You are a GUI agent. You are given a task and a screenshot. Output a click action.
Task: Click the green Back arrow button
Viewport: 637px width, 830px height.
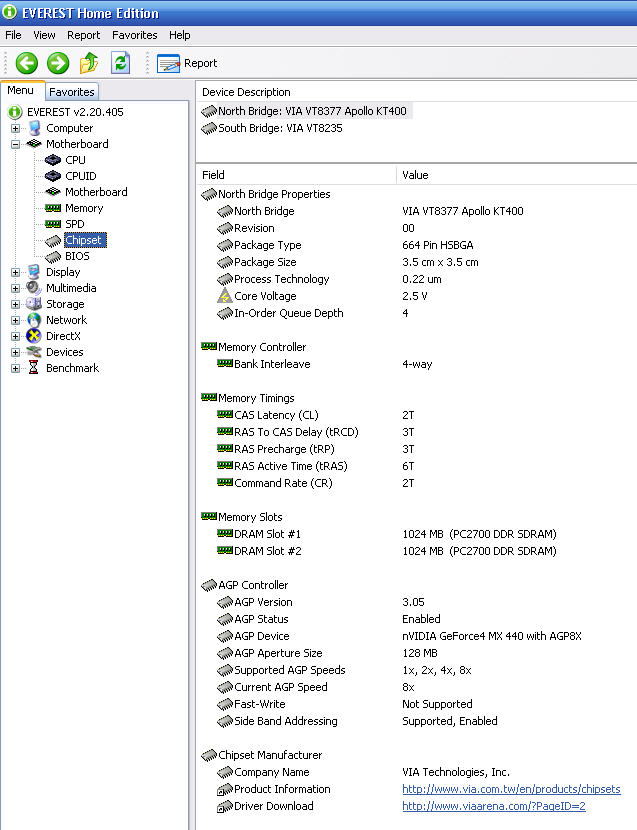(x=26, y=63)
